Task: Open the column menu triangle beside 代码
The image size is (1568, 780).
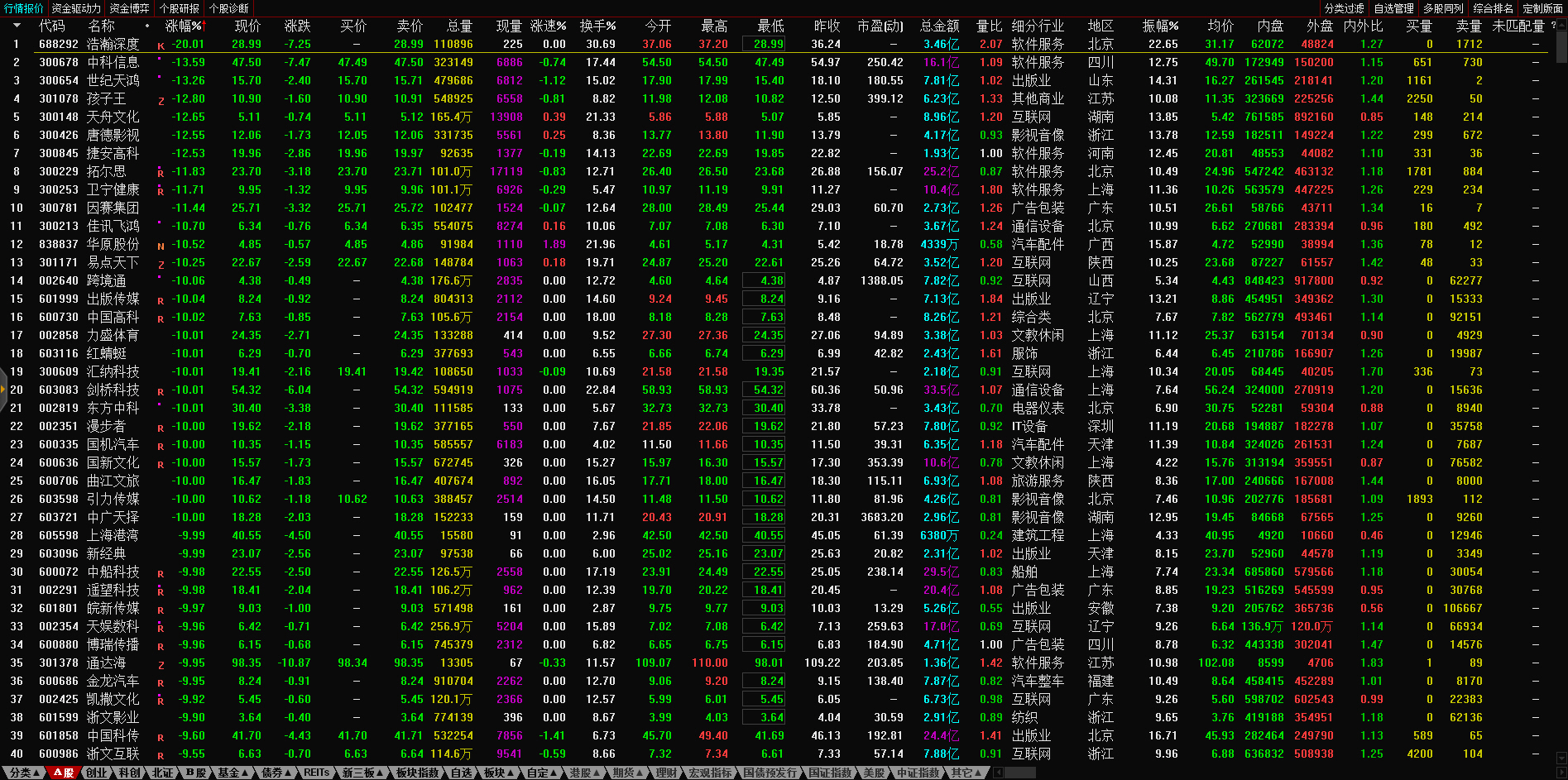Action: pos(17,26)
